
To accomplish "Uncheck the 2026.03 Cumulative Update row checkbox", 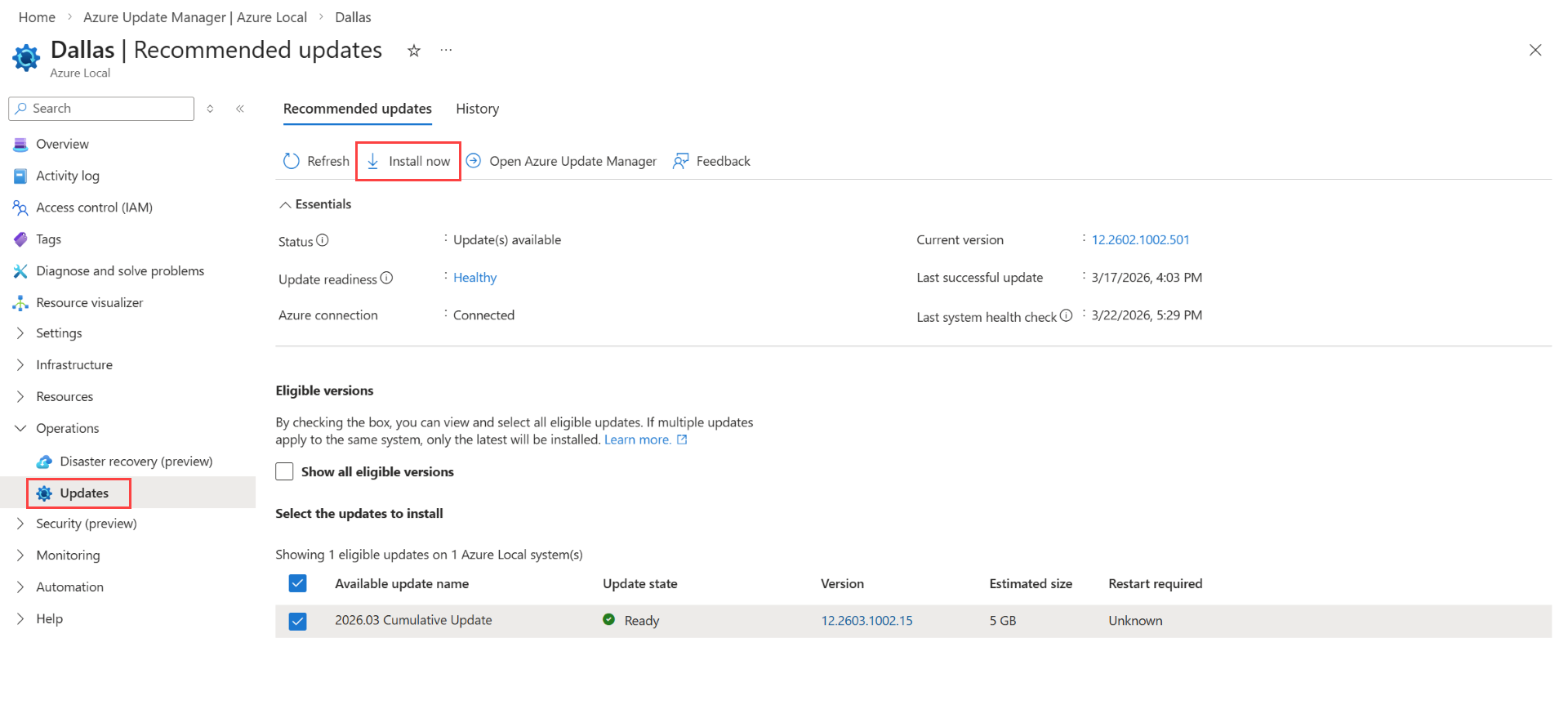I will [297, 622].
